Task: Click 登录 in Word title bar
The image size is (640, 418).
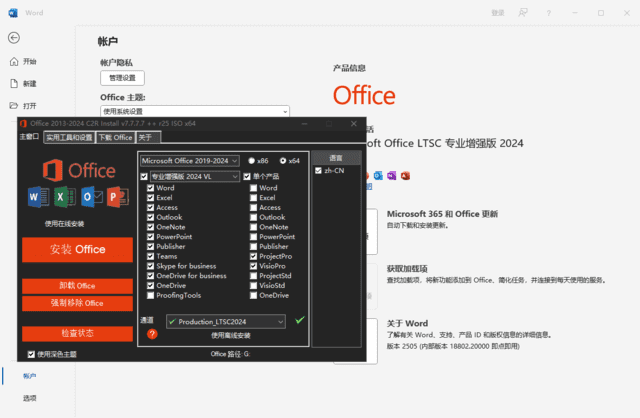Action: [498, 13]
